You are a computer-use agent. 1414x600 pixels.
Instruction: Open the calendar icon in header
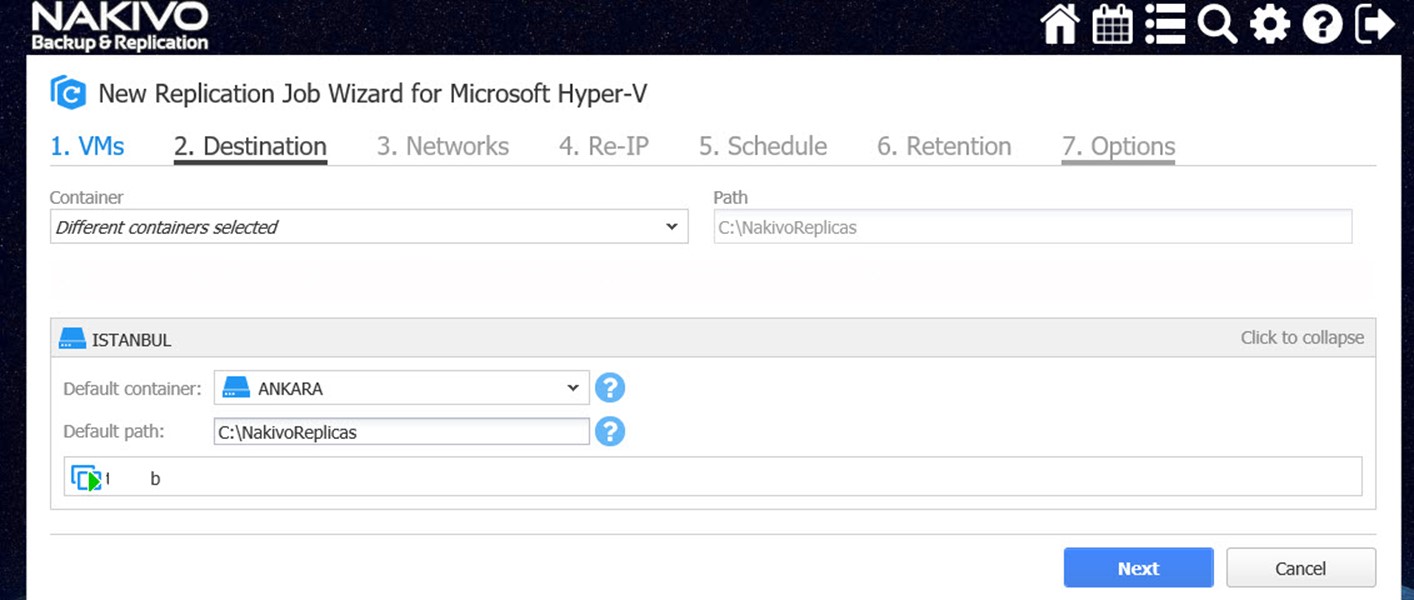coord(1112,24)
